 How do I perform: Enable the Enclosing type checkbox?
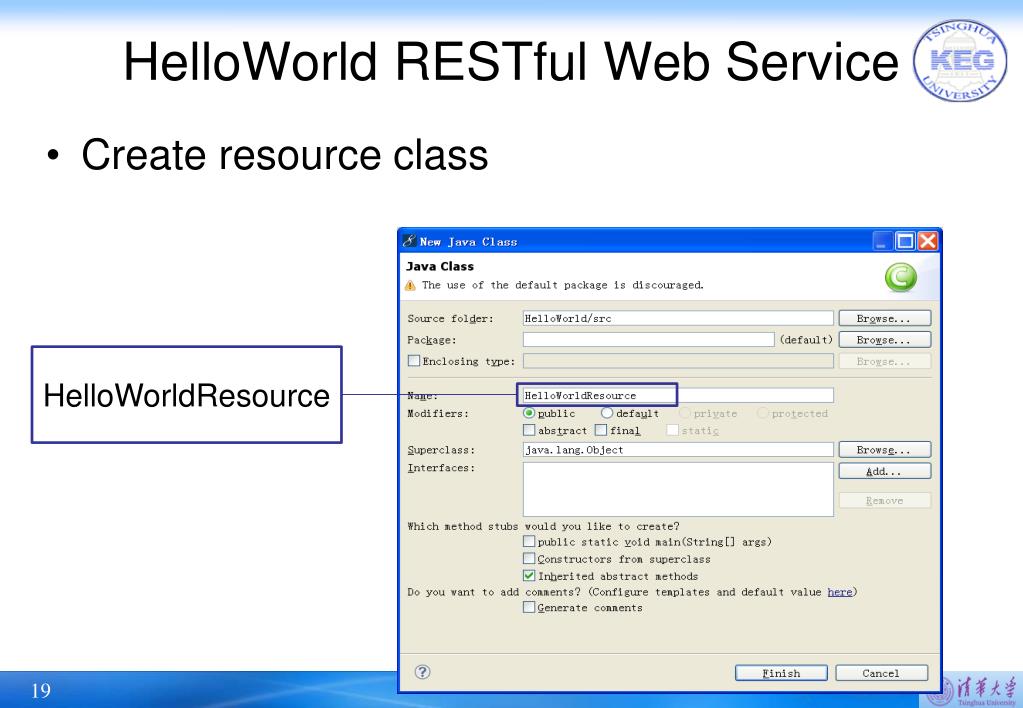click(414, 360)
